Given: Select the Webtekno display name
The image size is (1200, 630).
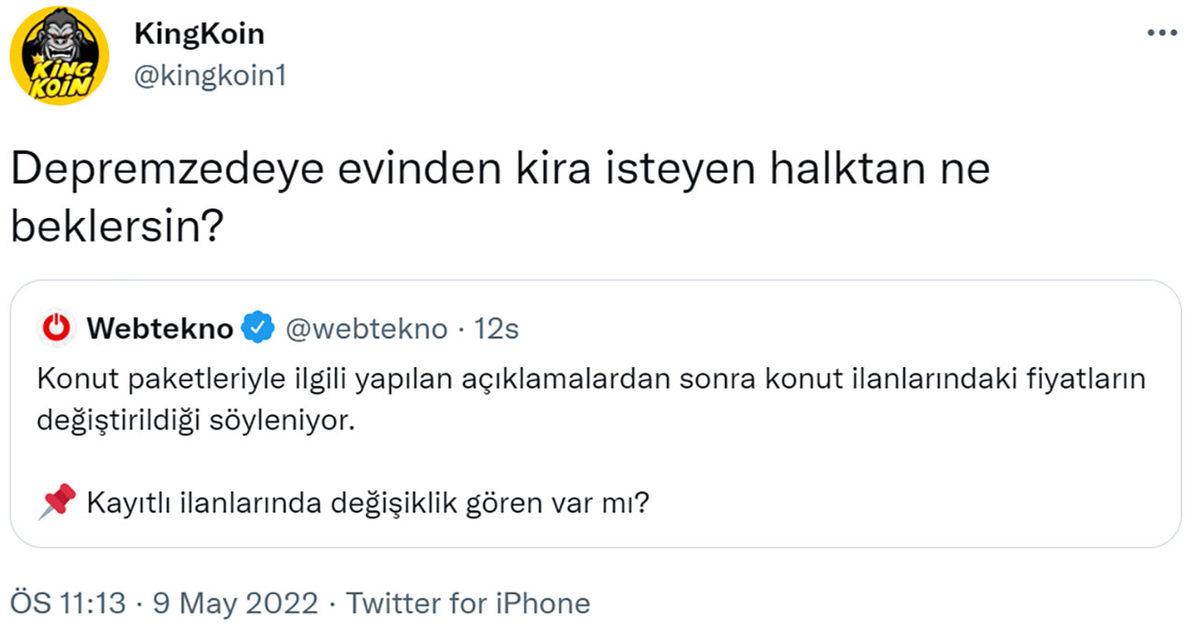Looking at the screenshot, I should 160,326.
